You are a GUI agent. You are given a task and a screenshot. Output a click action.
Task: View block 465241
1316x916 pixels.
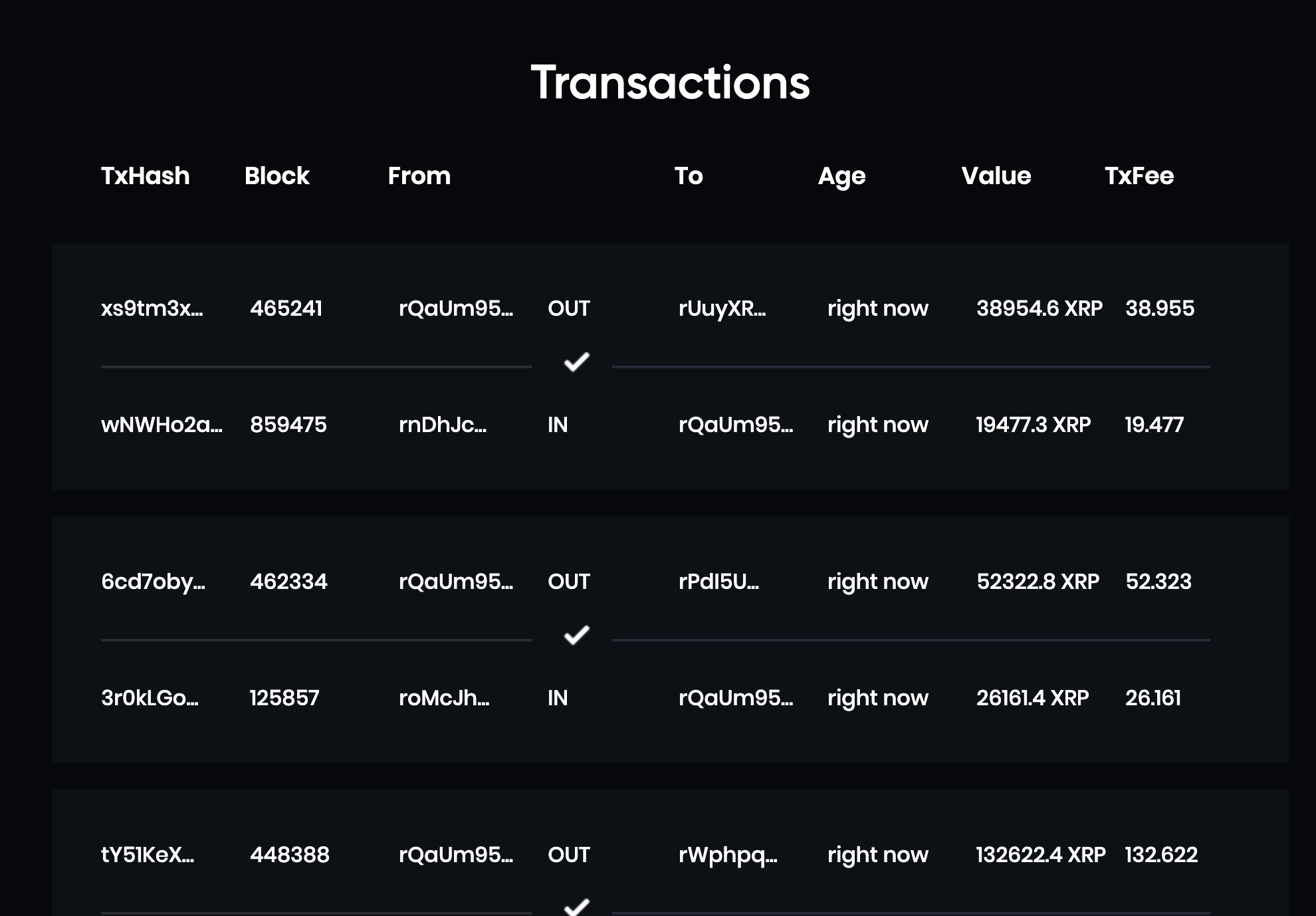coord(286,308)
